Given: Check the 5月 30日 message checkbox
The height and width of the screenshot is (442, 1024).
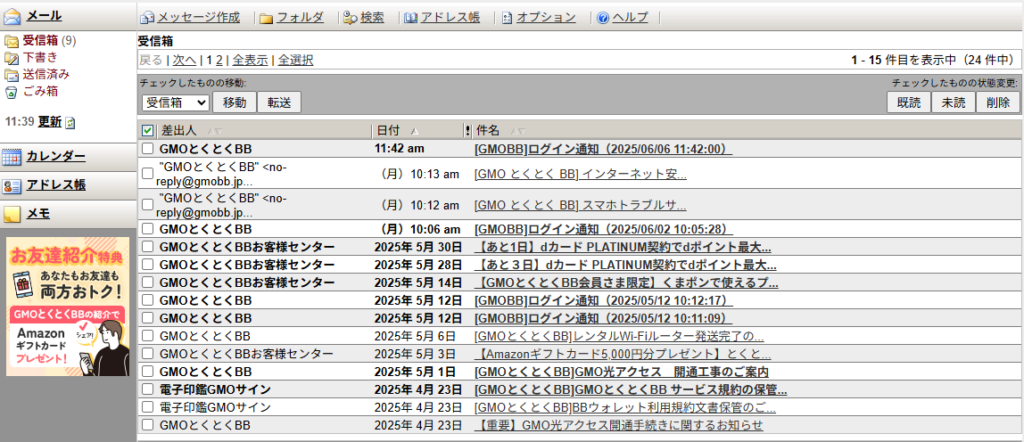Looking at the screenshot, I should (x=148, y=247).
